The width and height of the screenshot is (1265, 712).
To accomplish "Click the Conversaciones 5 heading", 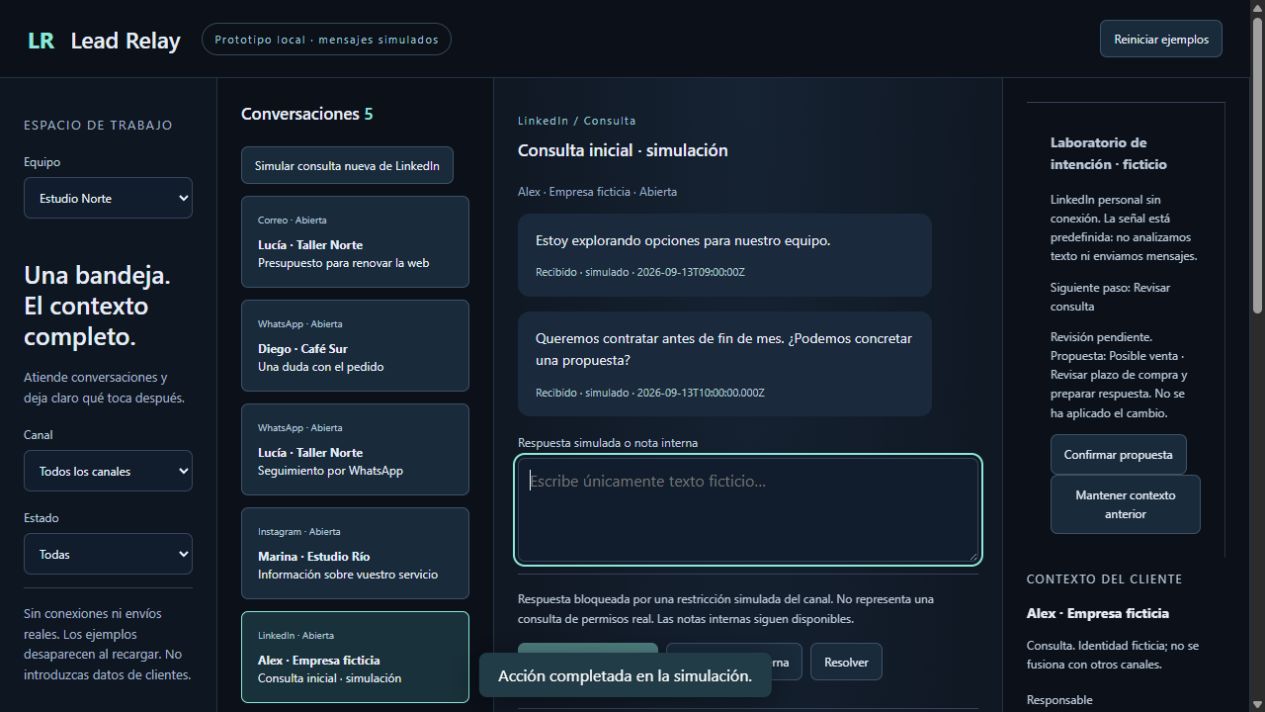I will [307, 114].
